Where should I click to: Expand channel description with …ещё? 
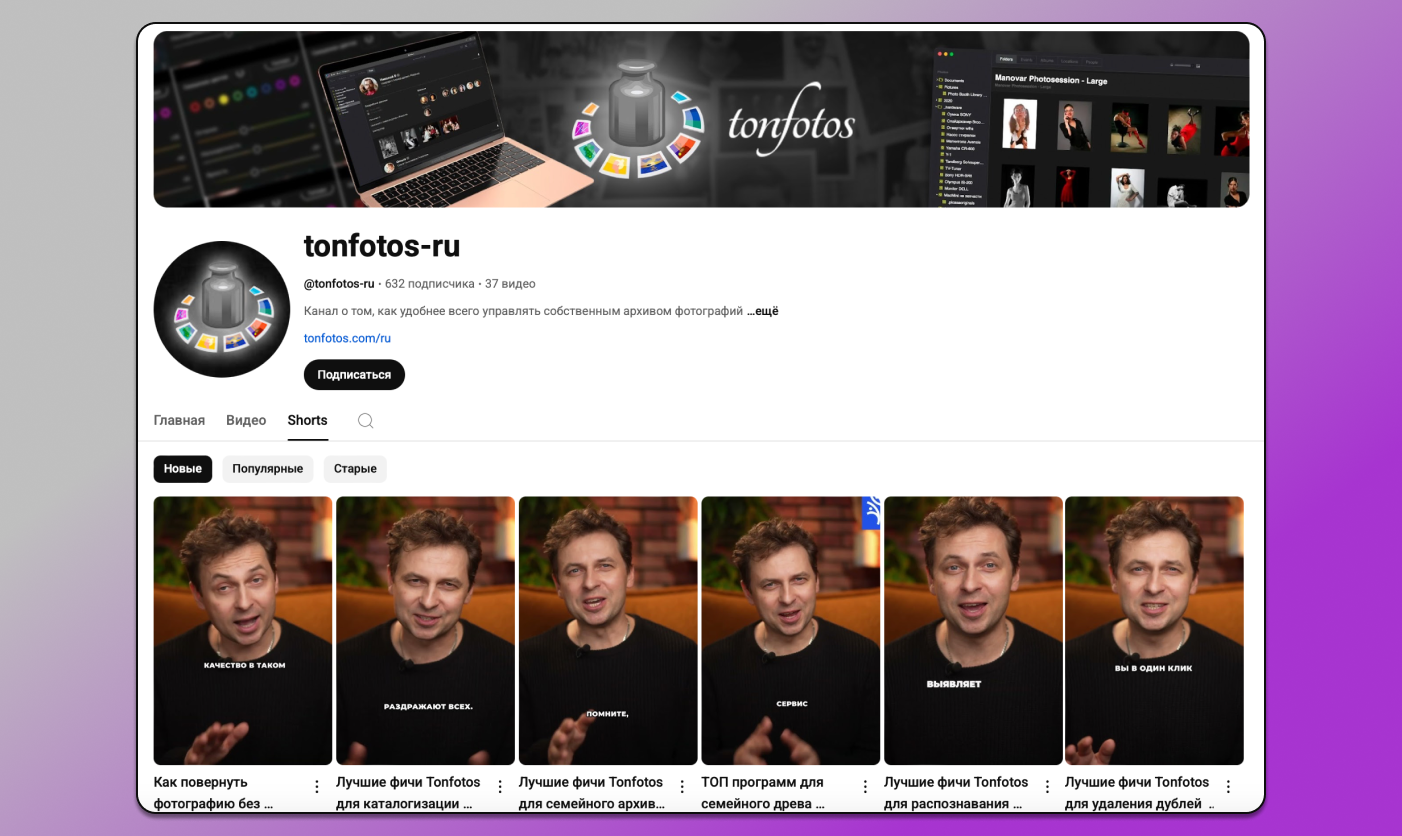point(763,311)
